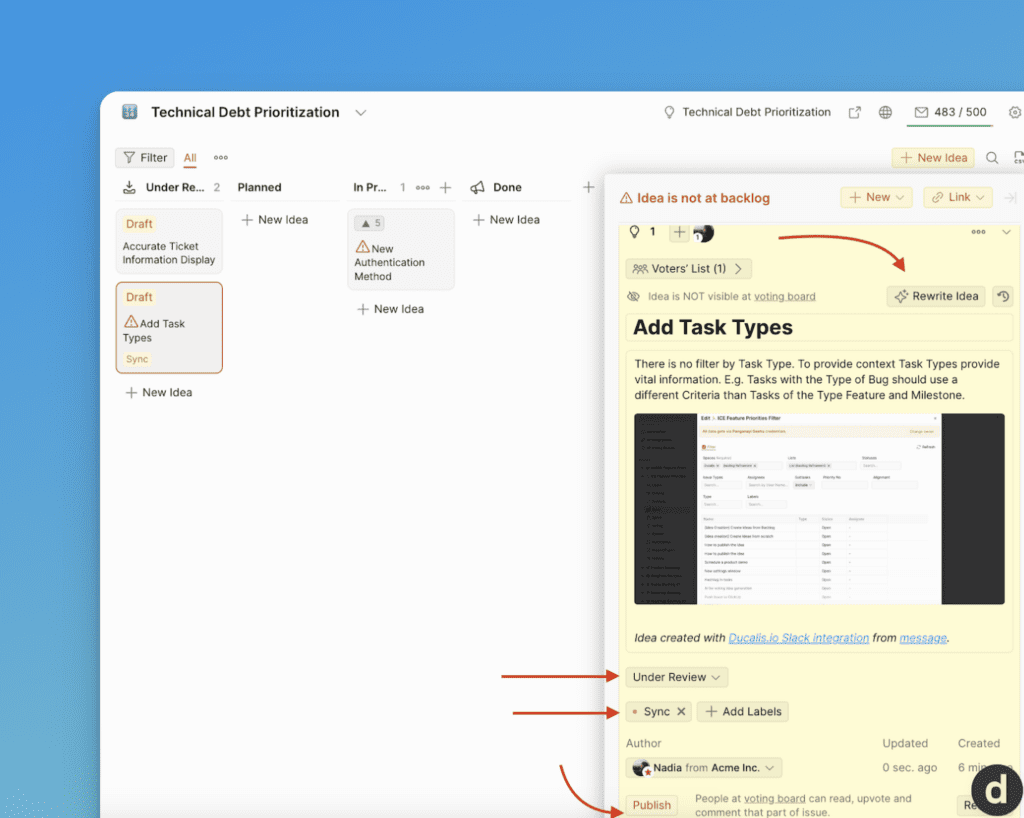The height and width of the screenshot is (818, 1024).
Task: Expand the Technical Debt Prioritization board chevron
Action: tap(361, 113)
